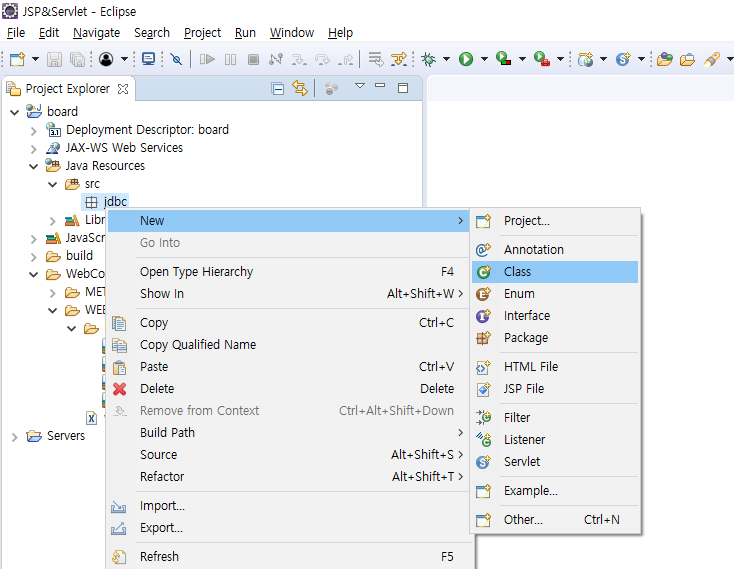Open dropdown arrow next to Debug icon
This screenshot has width=734, height=569.
click(446, 59)
